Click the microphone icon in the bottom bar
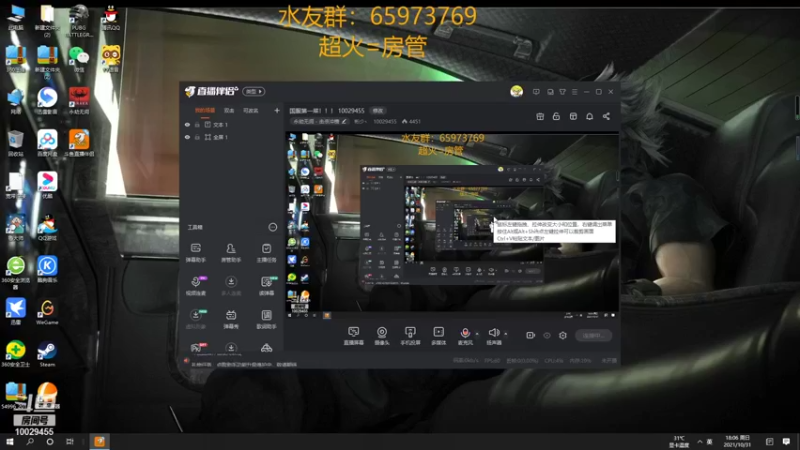 465,333
